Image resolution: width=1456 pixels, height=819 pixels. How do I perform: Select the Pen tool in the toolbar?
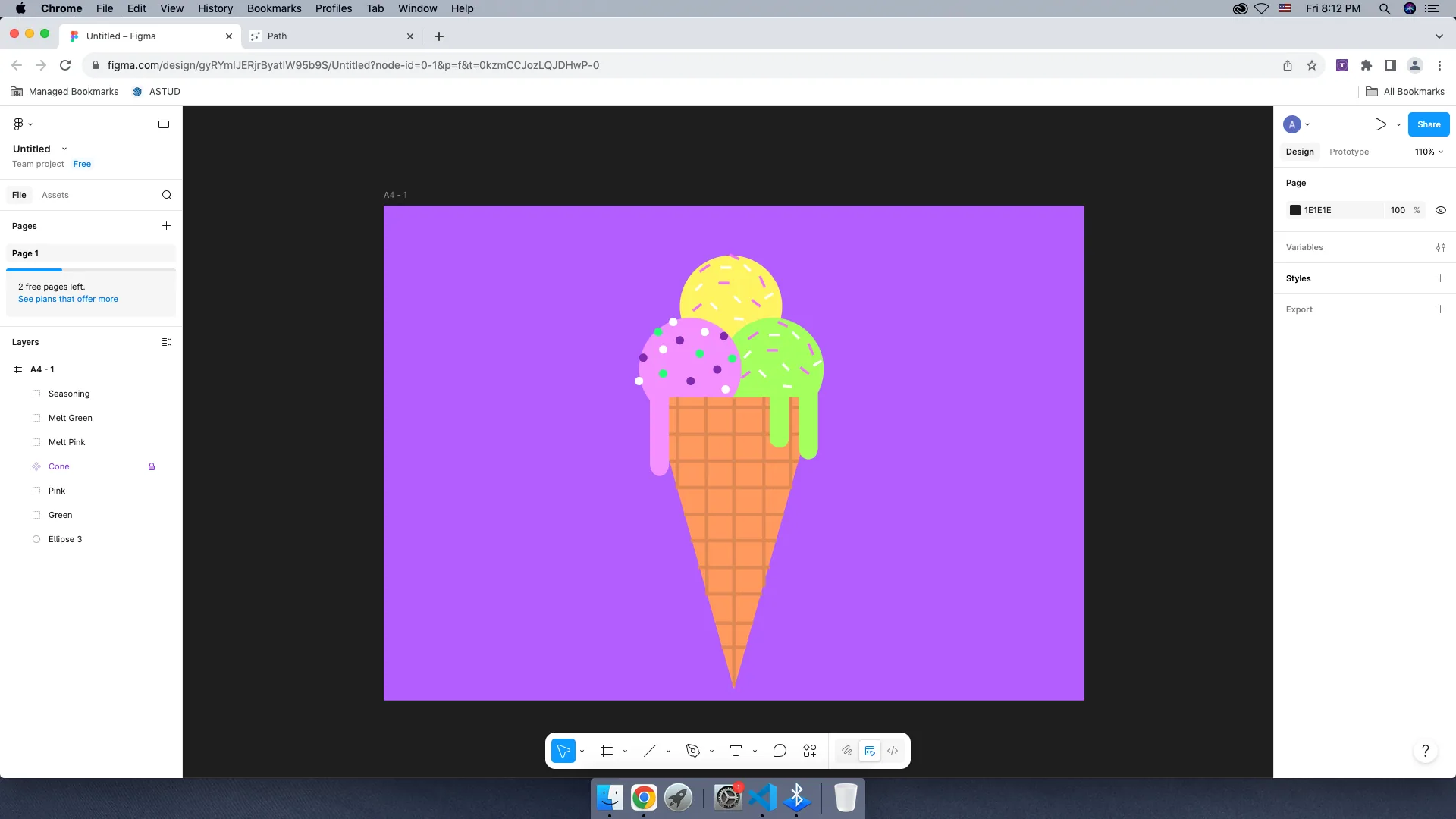pos(693,751)
